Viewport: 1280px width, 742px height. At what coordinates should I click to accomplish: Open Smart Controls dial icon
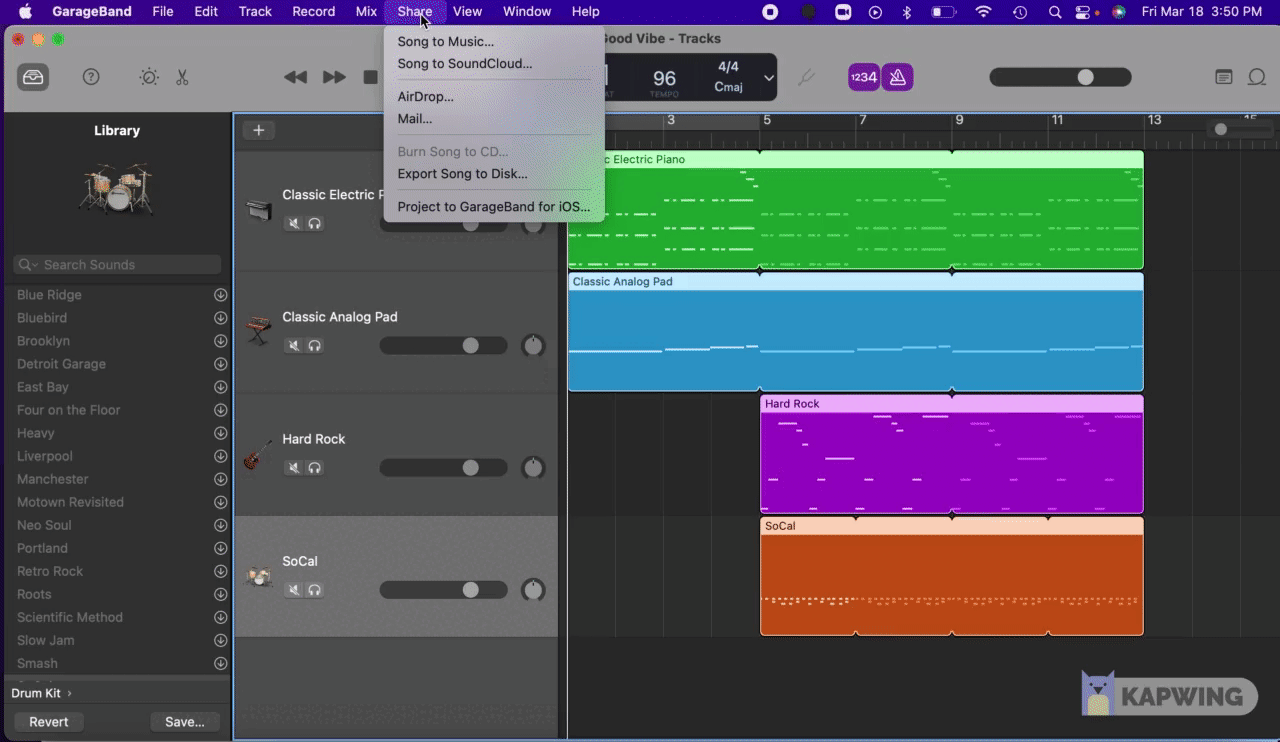(x=149, y=77)
